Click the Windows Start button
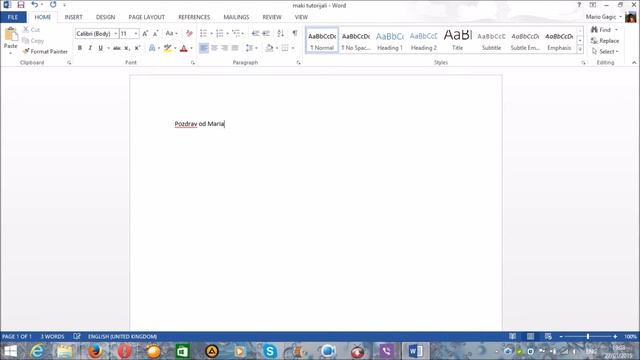 [11, 351]
